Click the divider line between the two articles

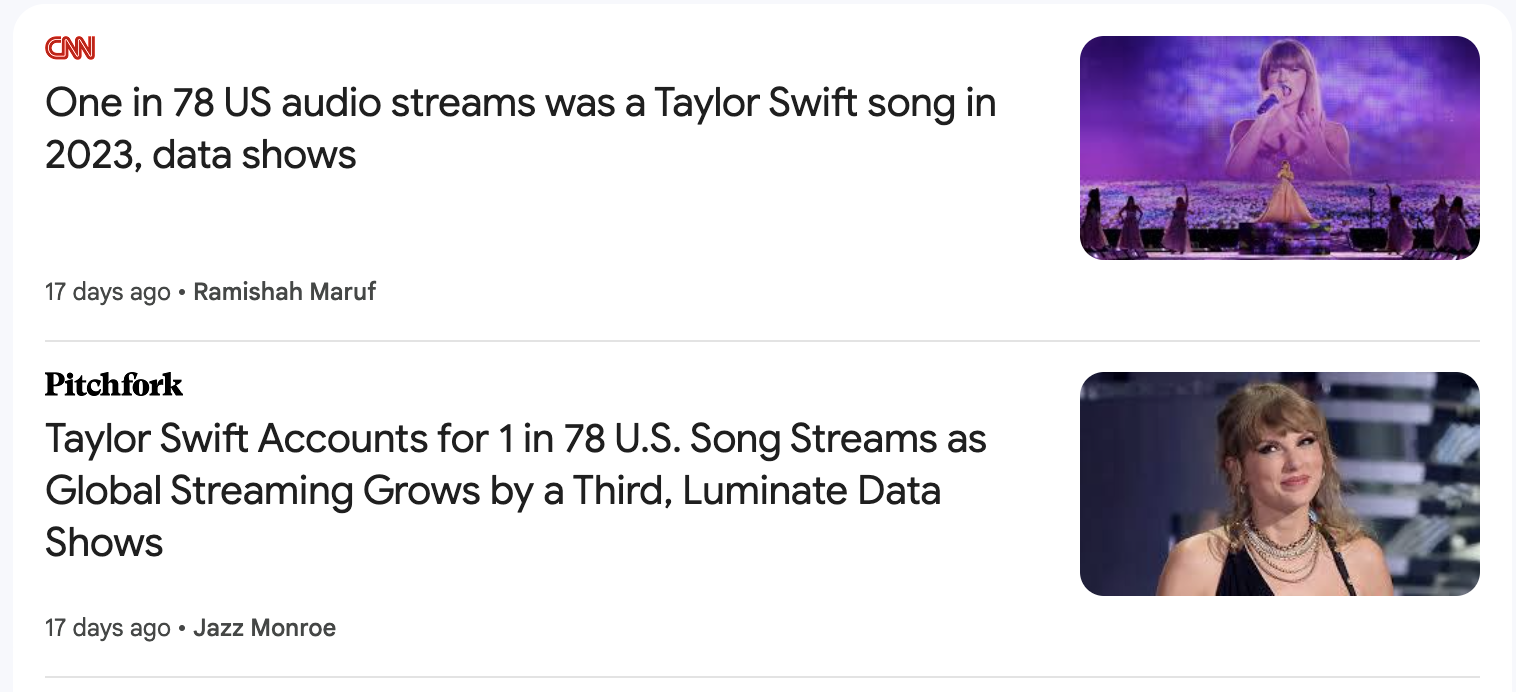[x=760, y=341]
